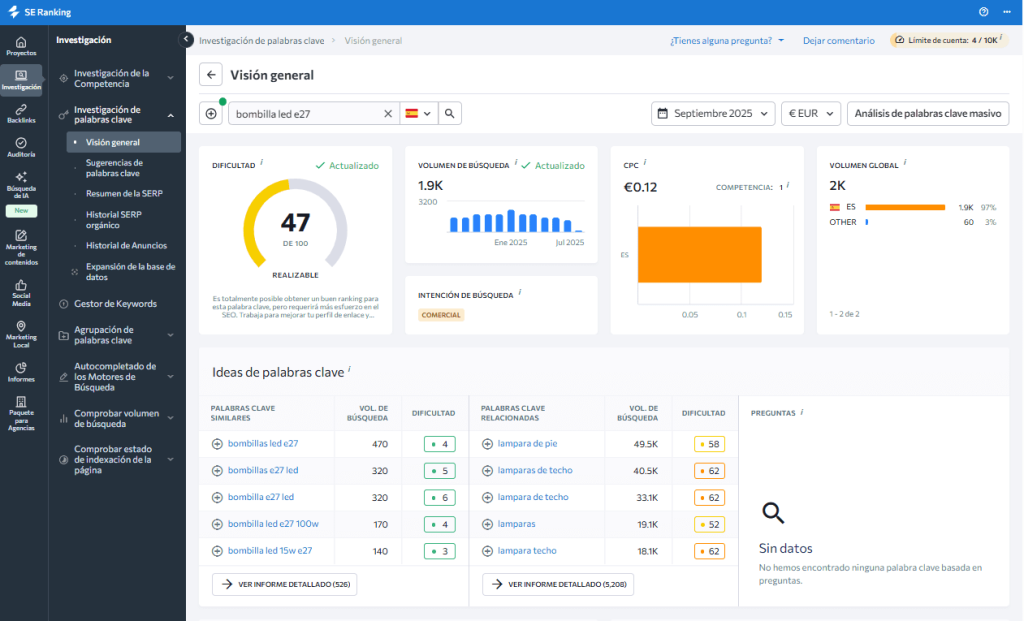The height and width of the screenshot is (621, 1024).
Task: Clear the bombilla led e27 search text
Action: pyautogui.click(x=388, y=114)
